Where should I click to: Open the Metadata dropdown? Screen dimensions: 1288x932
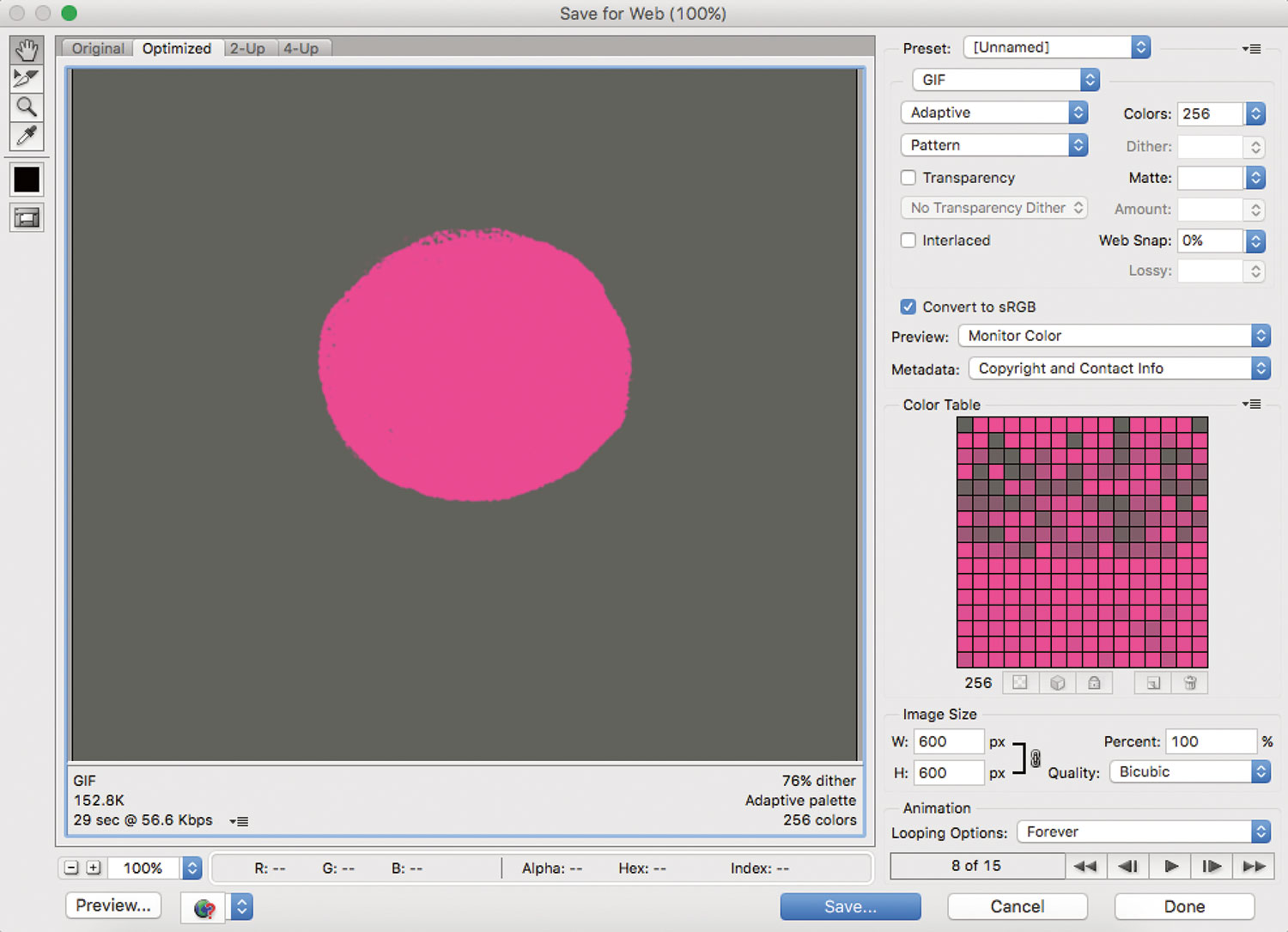(1120, 369)
